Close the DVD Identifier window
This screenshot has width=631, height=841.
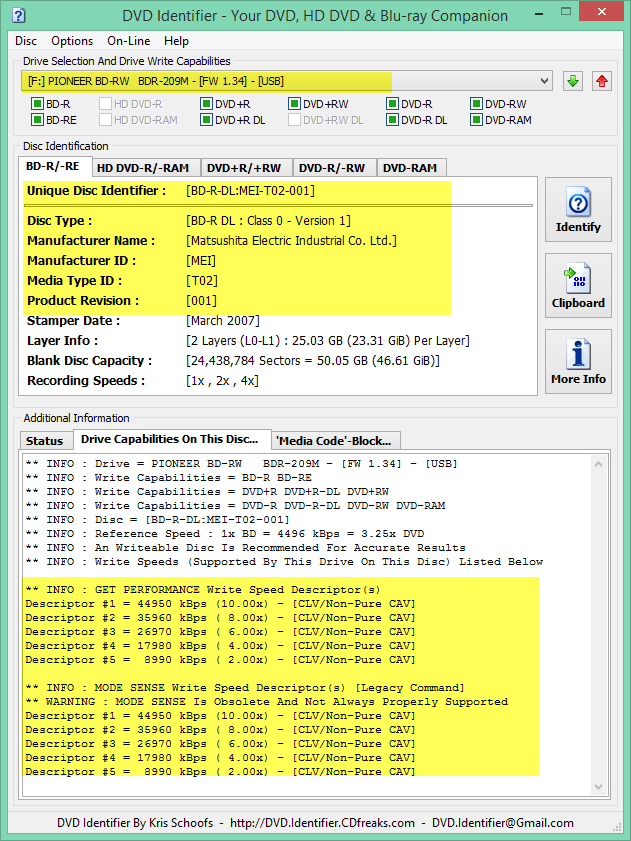(x=601, y=10)
